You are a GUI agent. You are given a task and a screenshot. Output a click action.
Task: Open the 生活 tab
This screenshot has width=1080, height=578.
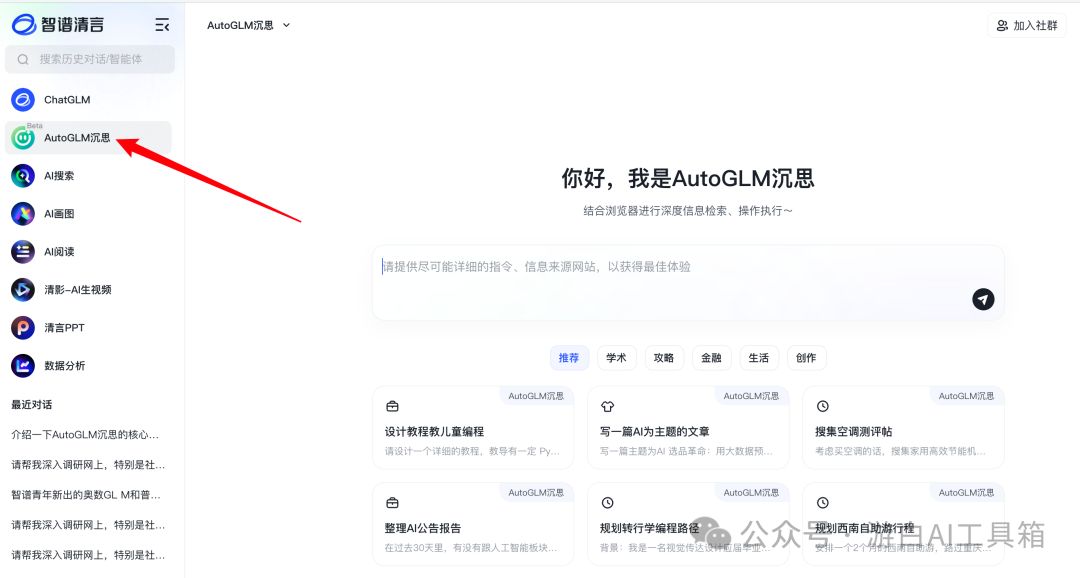pos(759,358)
